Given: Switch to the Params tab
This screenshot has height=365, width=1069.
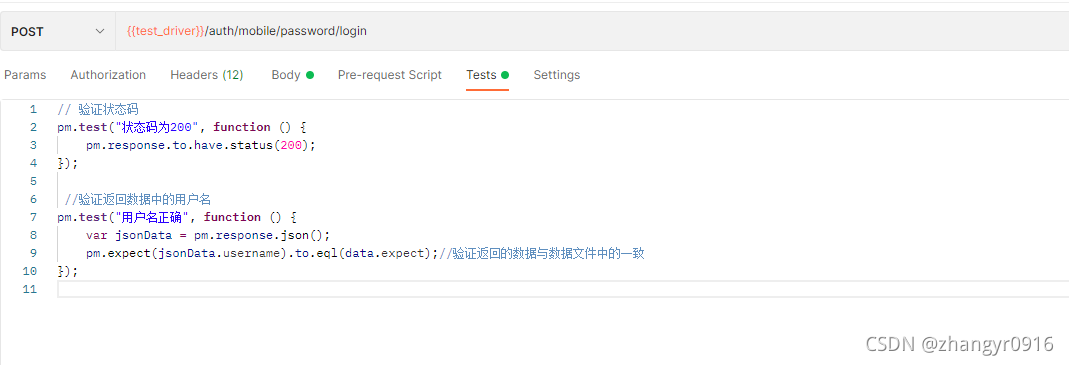Looking at the screenshot, I should tap(25, 75).
